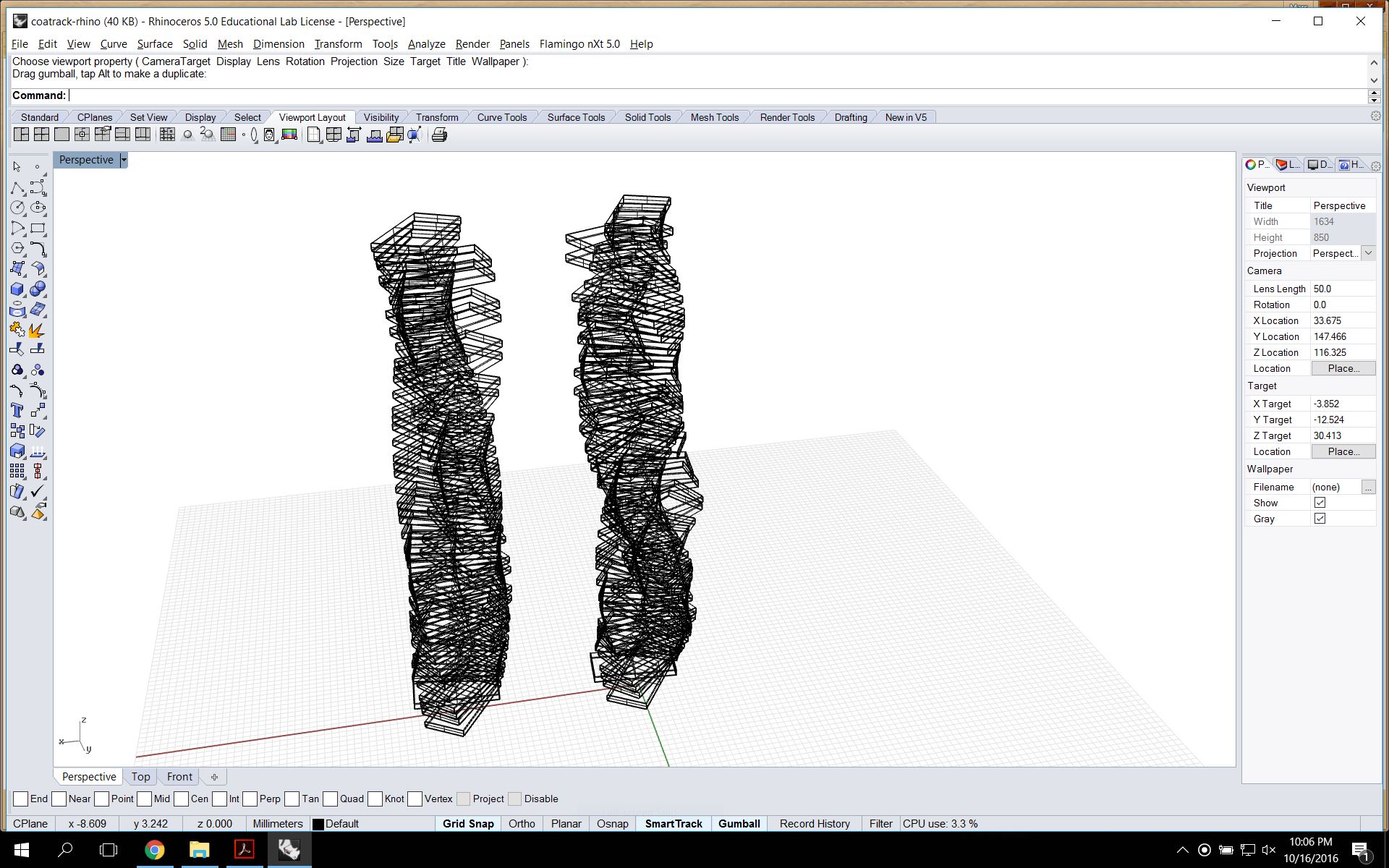The image size is (1389, 868).
Task: Open the Analyze menu
Action: pos(426,44)
